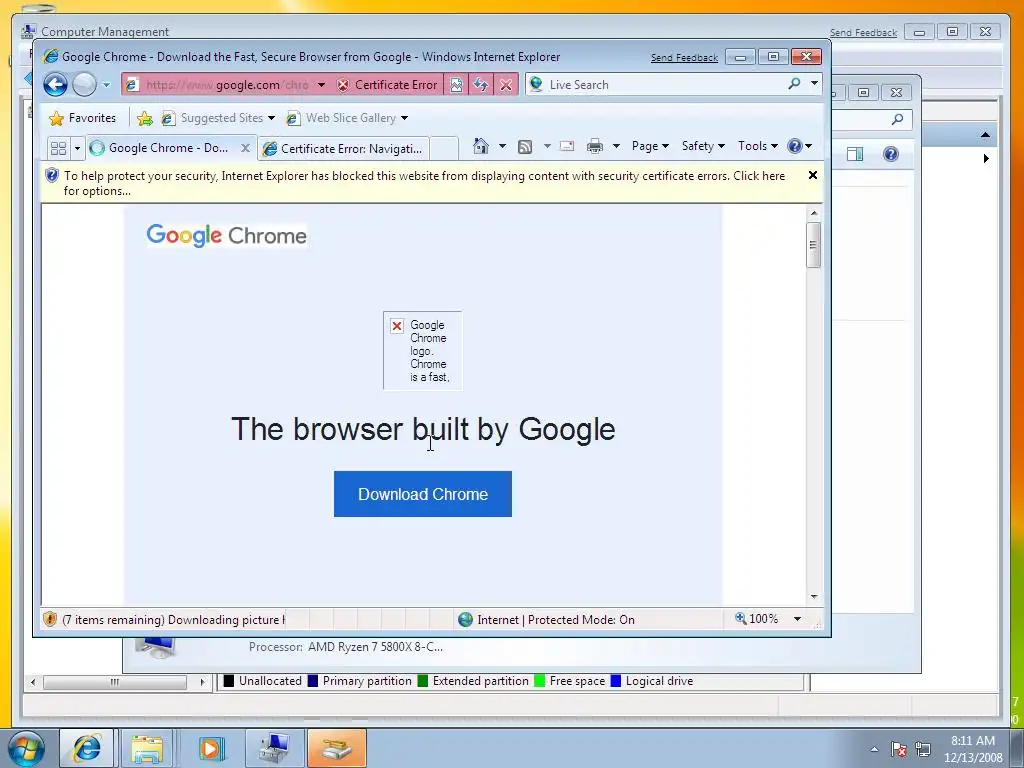Click the pane icon in background window toolbar
1024x768 pixels.
pyautogui.click(x=855, y=154)
